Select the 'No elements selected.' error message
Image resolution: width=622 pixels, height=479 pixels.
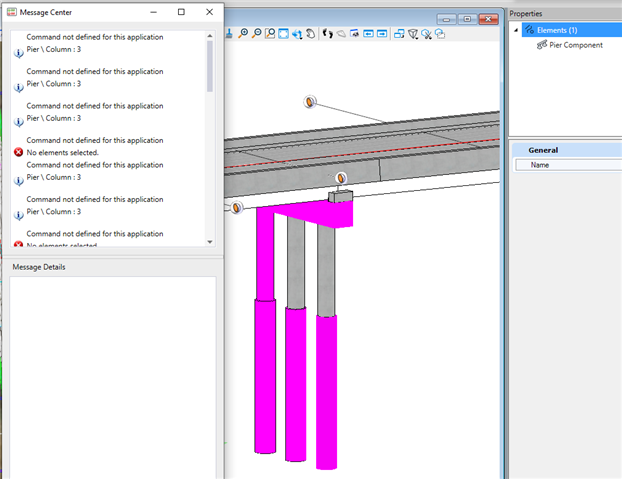(x=62, y=153)
